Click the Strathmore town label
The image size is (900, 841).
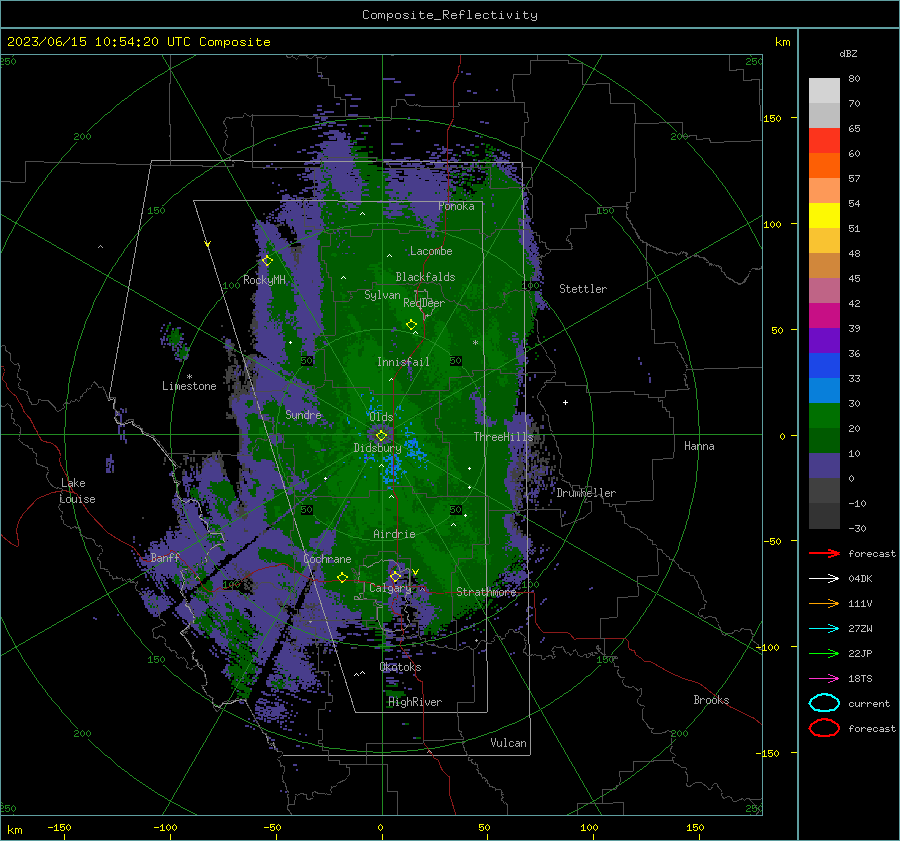click(486, 592)
